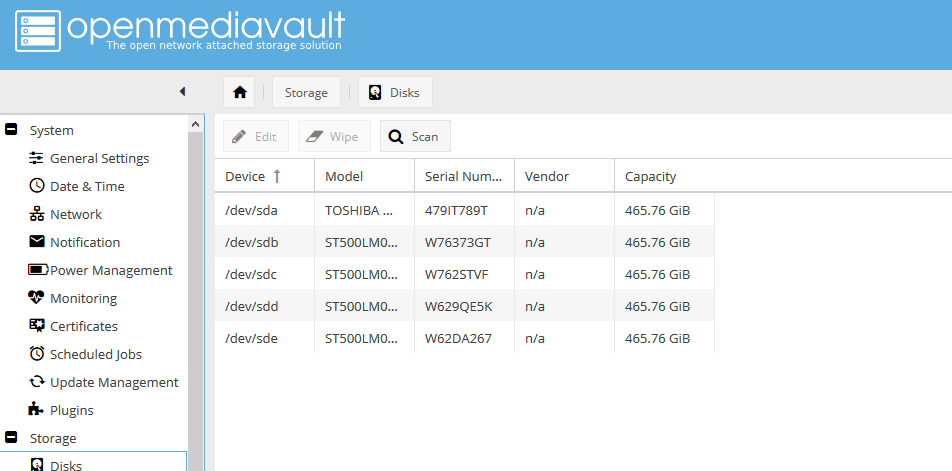The width and height of the screenshot is (952, 471).
Task: Open the Plugins page
Action: click(x=72, y=410)
